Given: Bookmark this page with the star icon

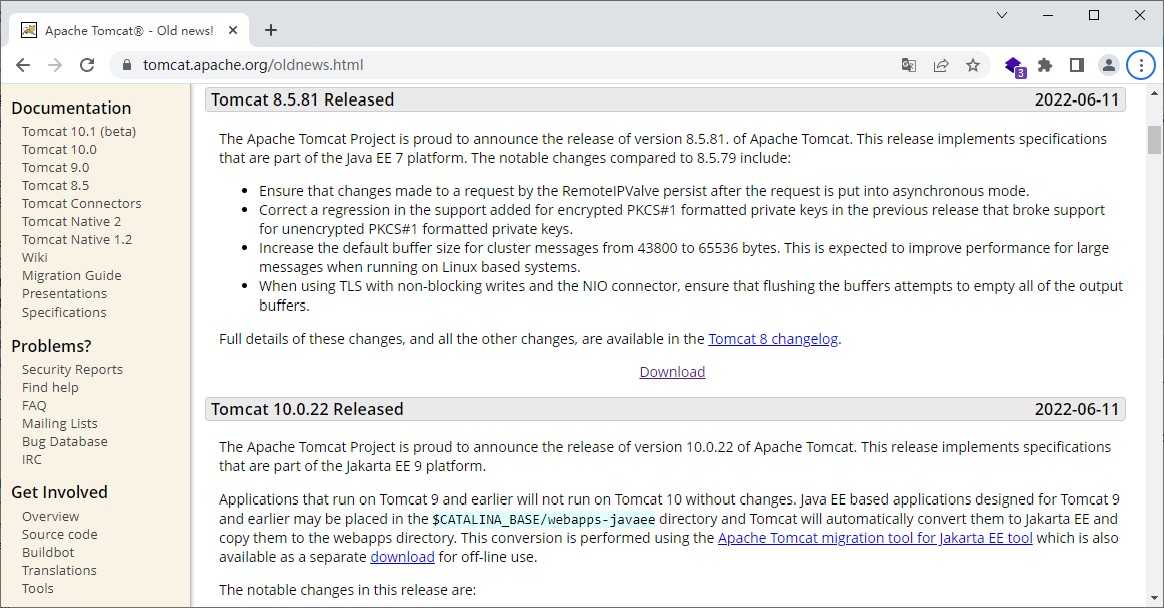Looking at the screenshot, I should tap(972, 65).
